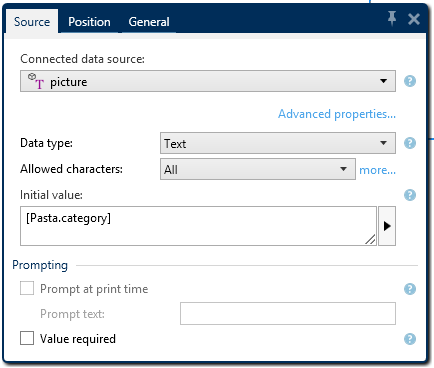Open help icon next to Data type
Screen dimensions: 434x368
[x=410, y=143]
